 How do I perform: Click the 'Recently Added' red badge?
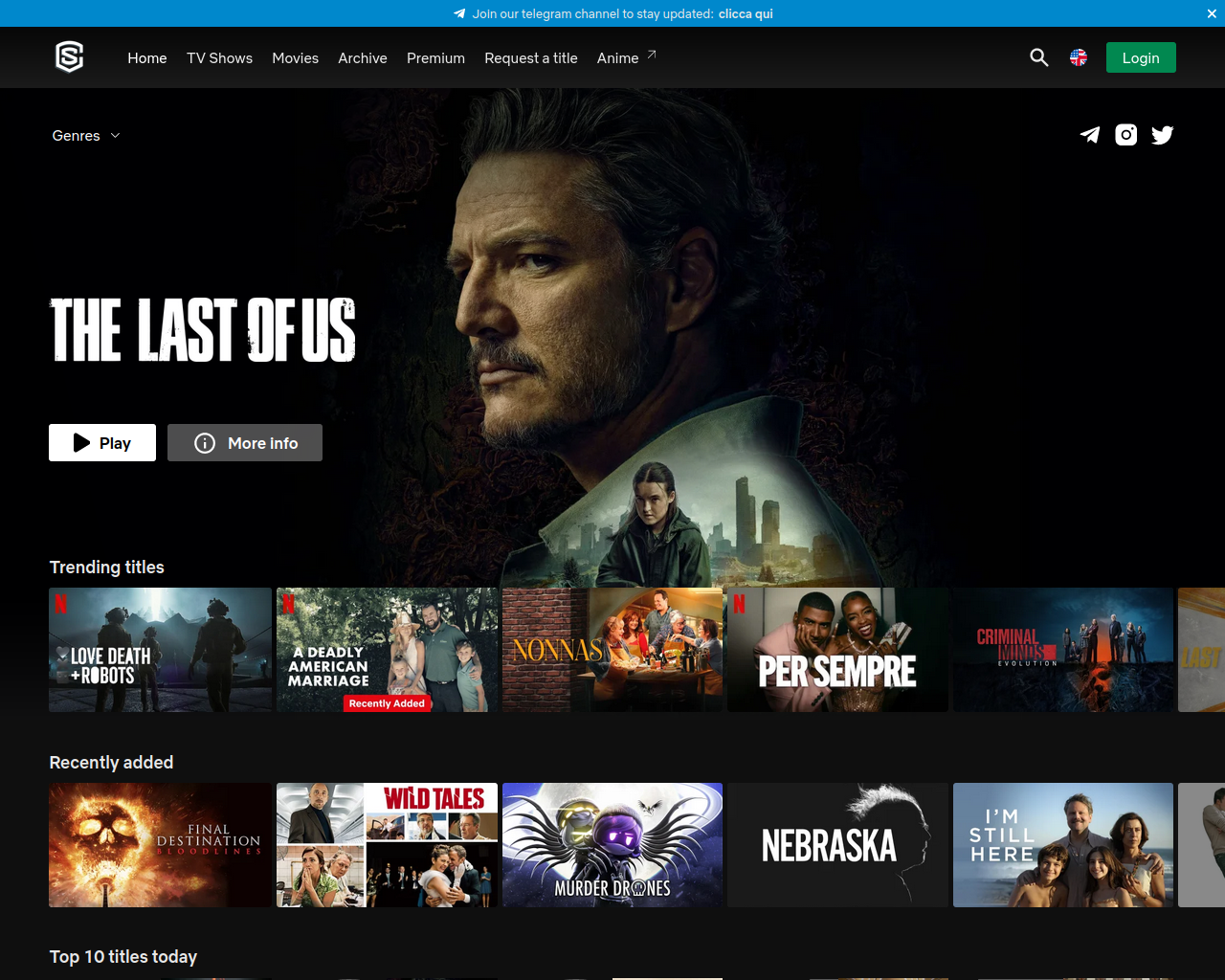coord(387,703)
